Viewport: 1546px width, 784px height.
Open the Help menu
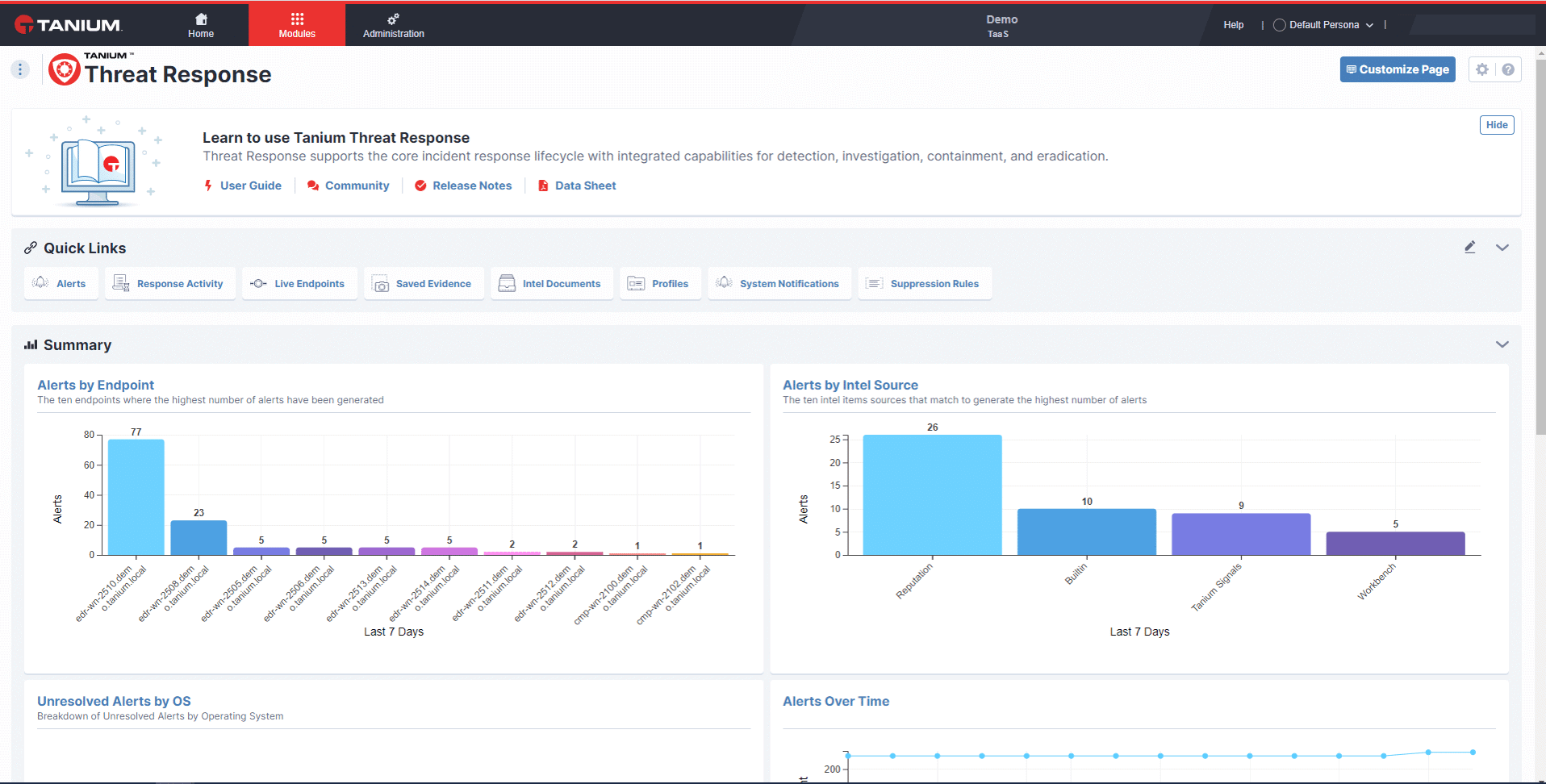(1233, 25)
